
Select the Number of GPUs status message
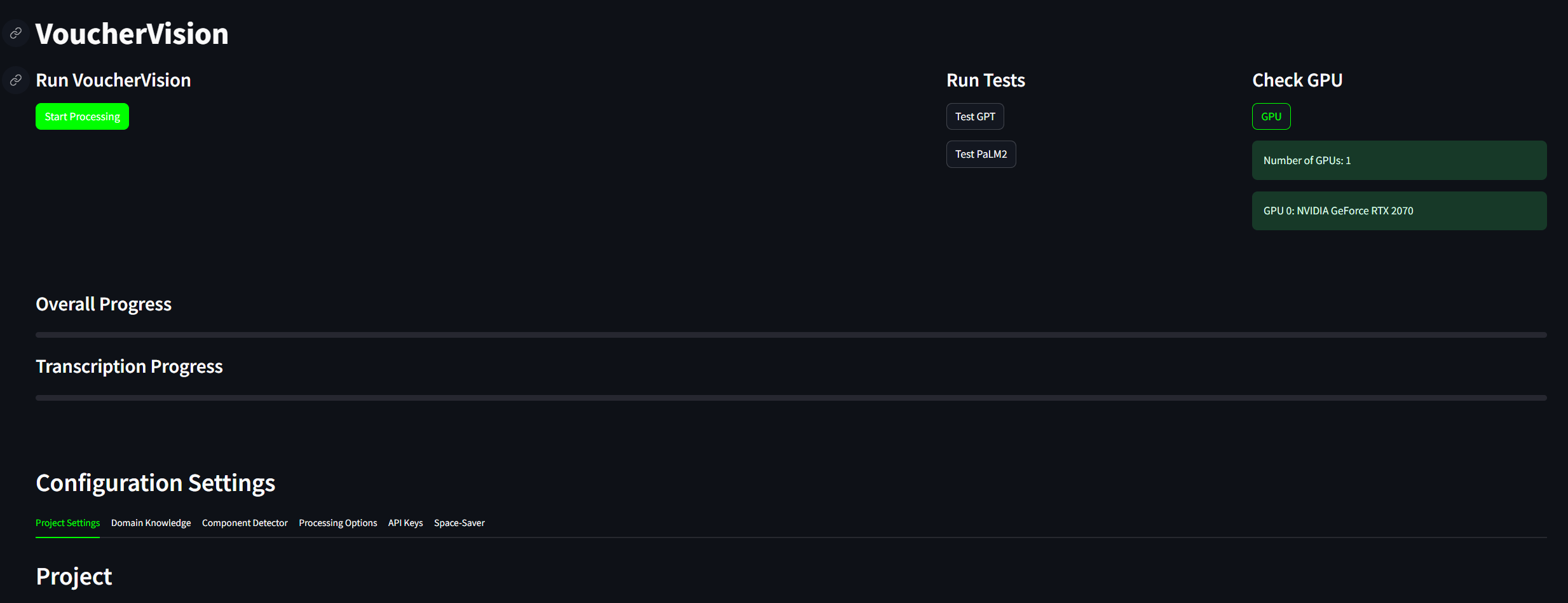pos(1400,160)
